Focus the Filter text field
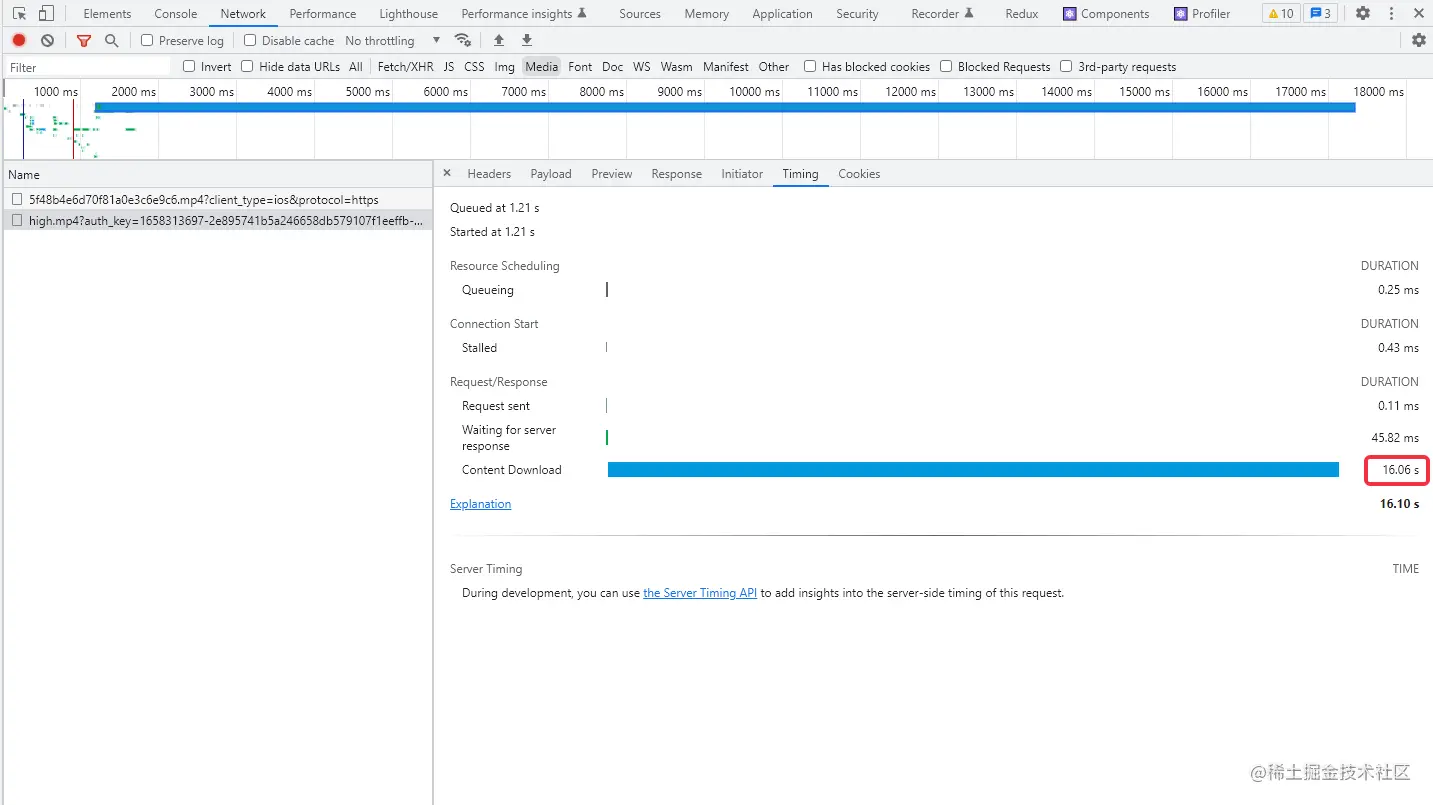 (x=88, y=67)
